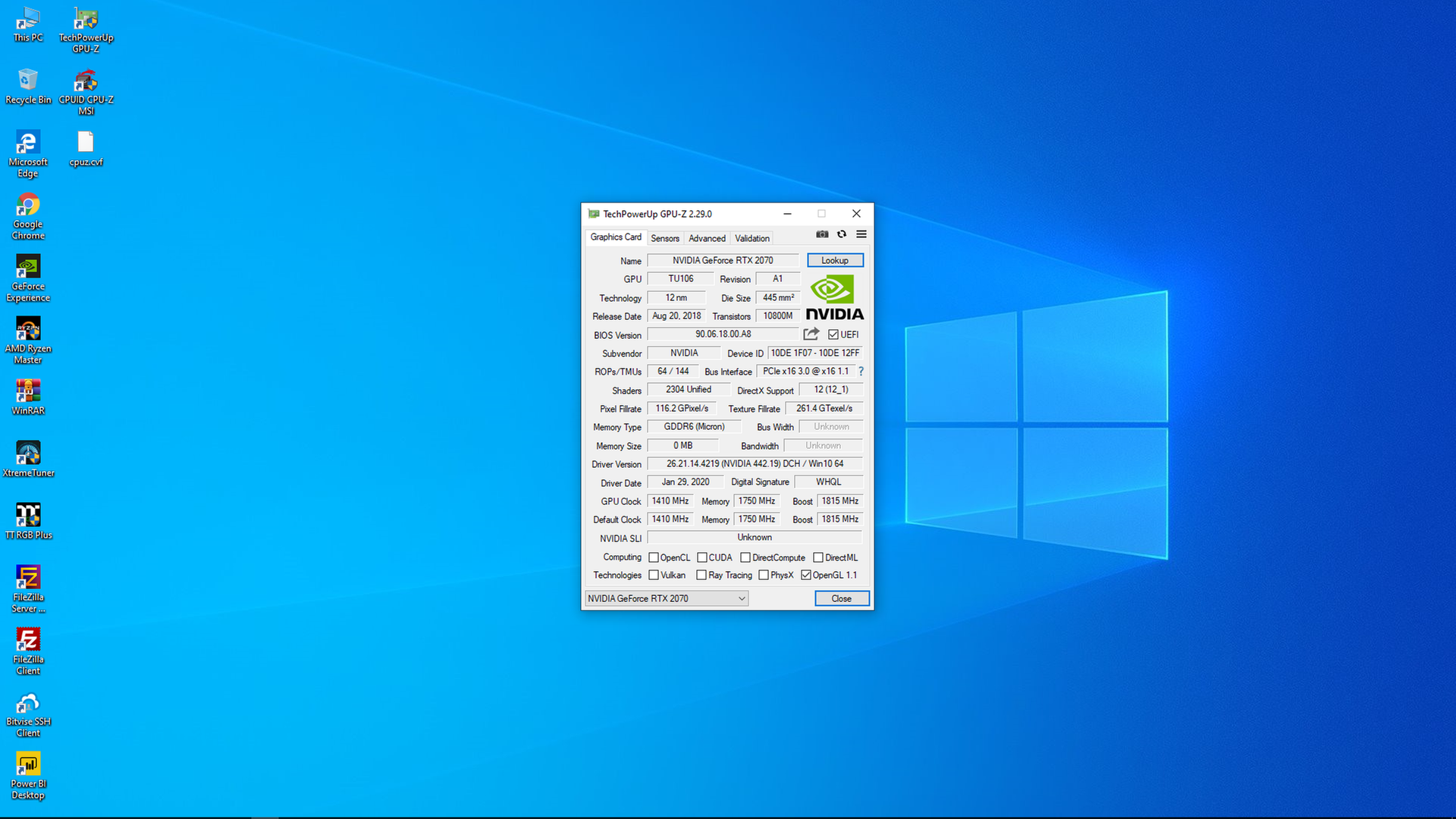Click the Transistors value 10800M
The height and width of the screenshot is (819, 1456).
[778, 315]
